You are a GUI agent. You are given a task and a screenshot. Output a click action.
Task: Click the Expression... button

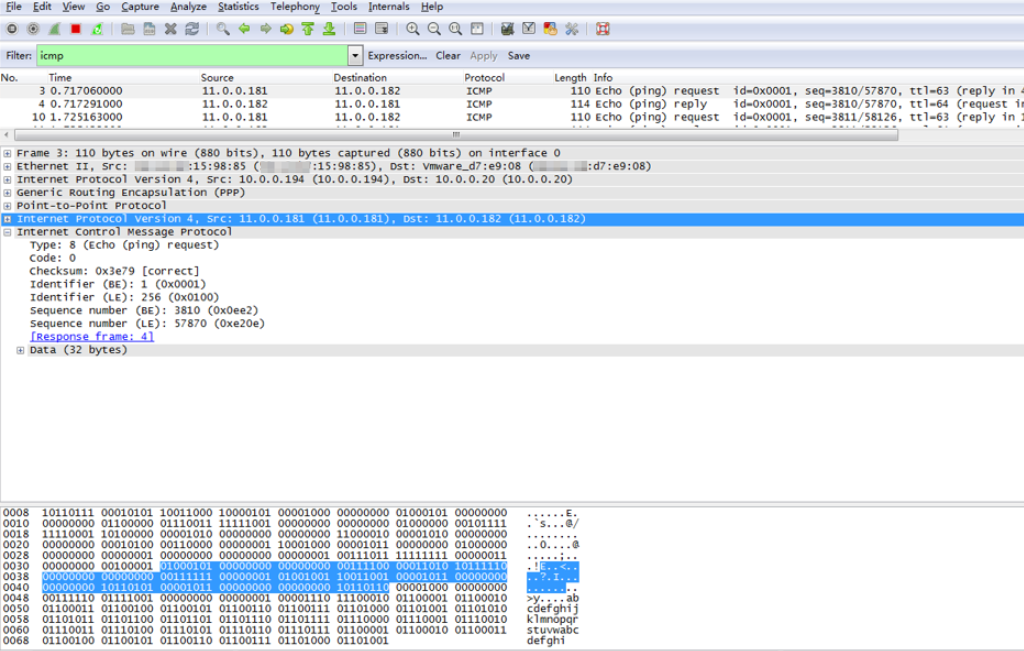[397, 56]
